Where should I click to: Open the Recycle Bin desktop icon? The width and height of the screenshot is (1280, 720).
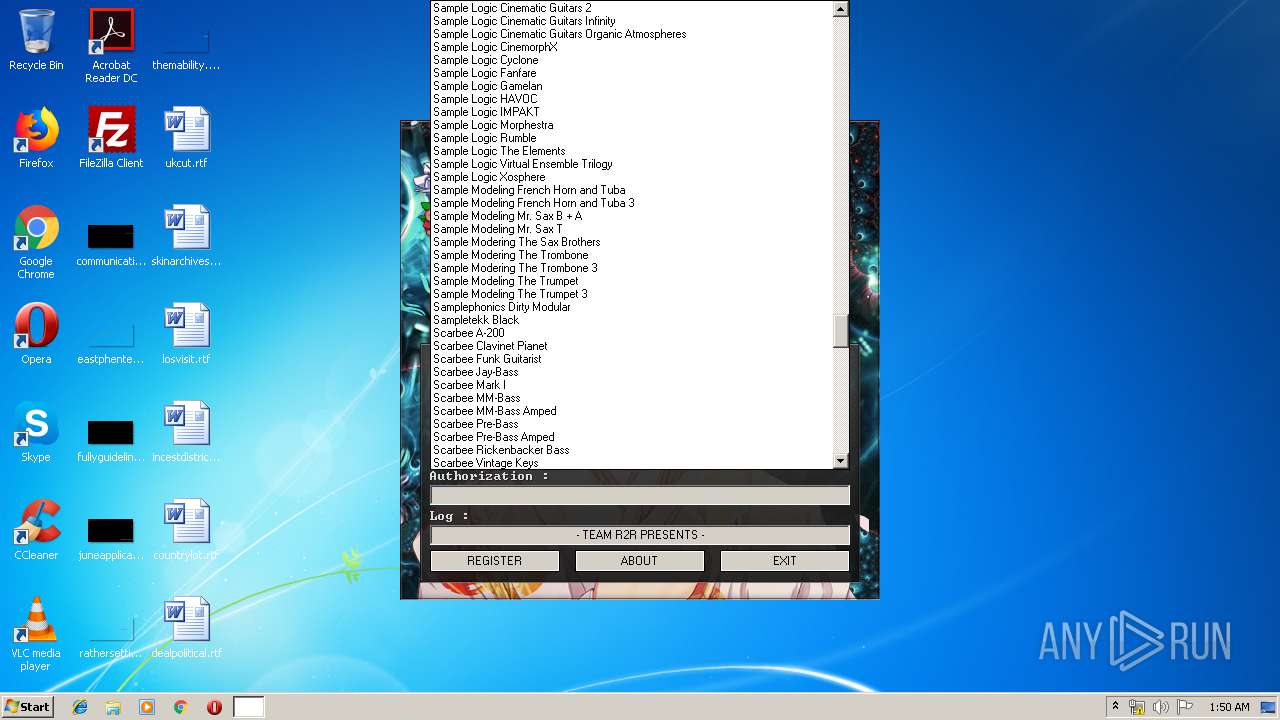click(x=36, y=40)
